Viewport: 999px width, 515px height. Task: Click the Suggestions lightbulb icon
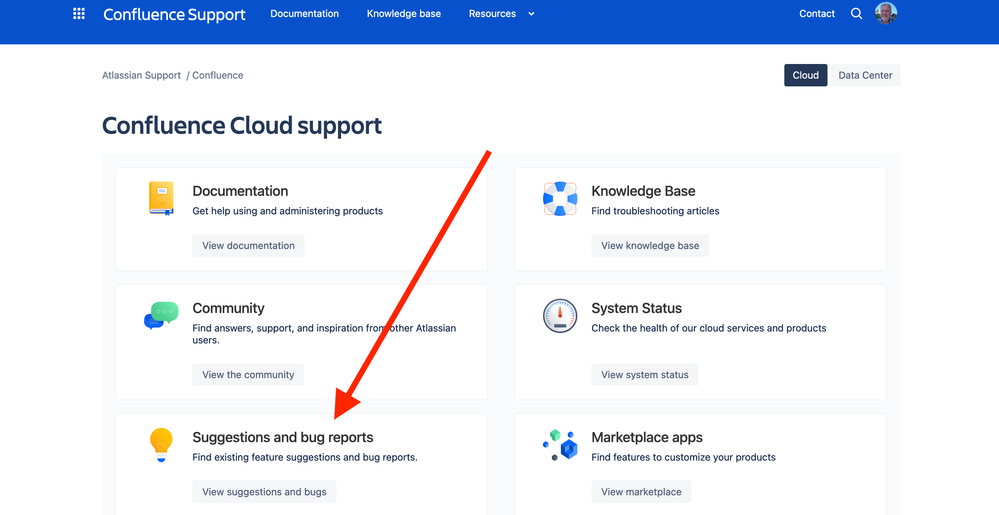(161, 445)
